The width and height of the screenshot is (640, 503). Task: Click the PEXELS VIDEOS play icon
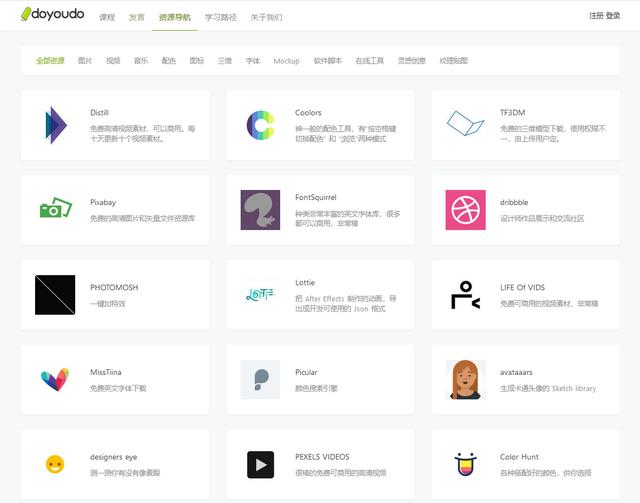(x=260, y=464)
